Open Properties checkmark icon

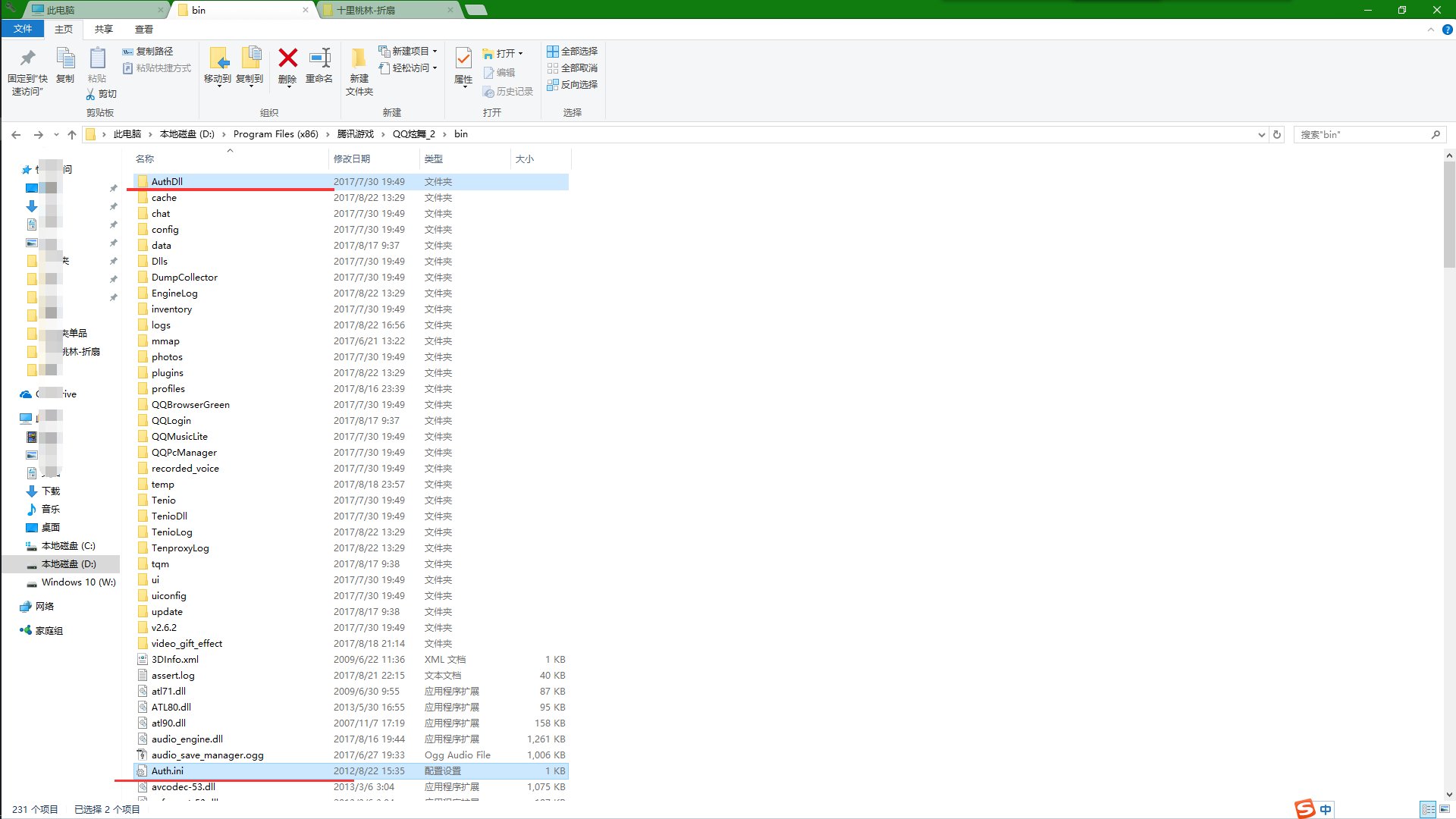(463, 58)
